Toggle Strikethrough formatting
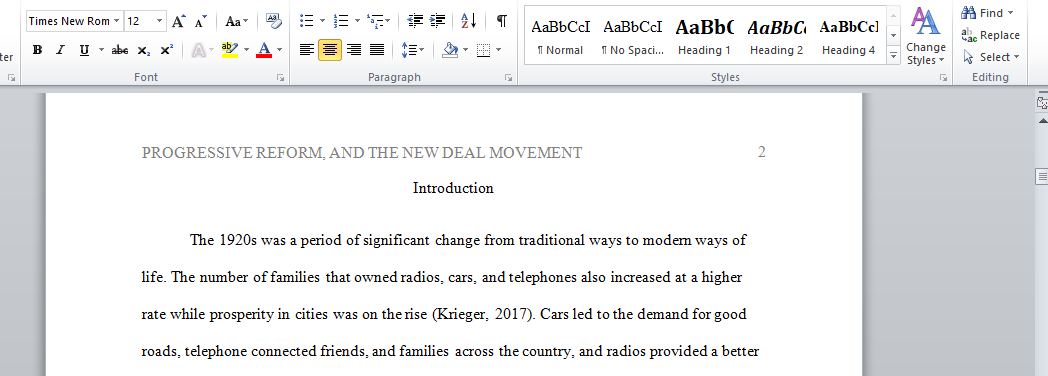This screenshot has height=376, width=1048. tap(120, 50)
